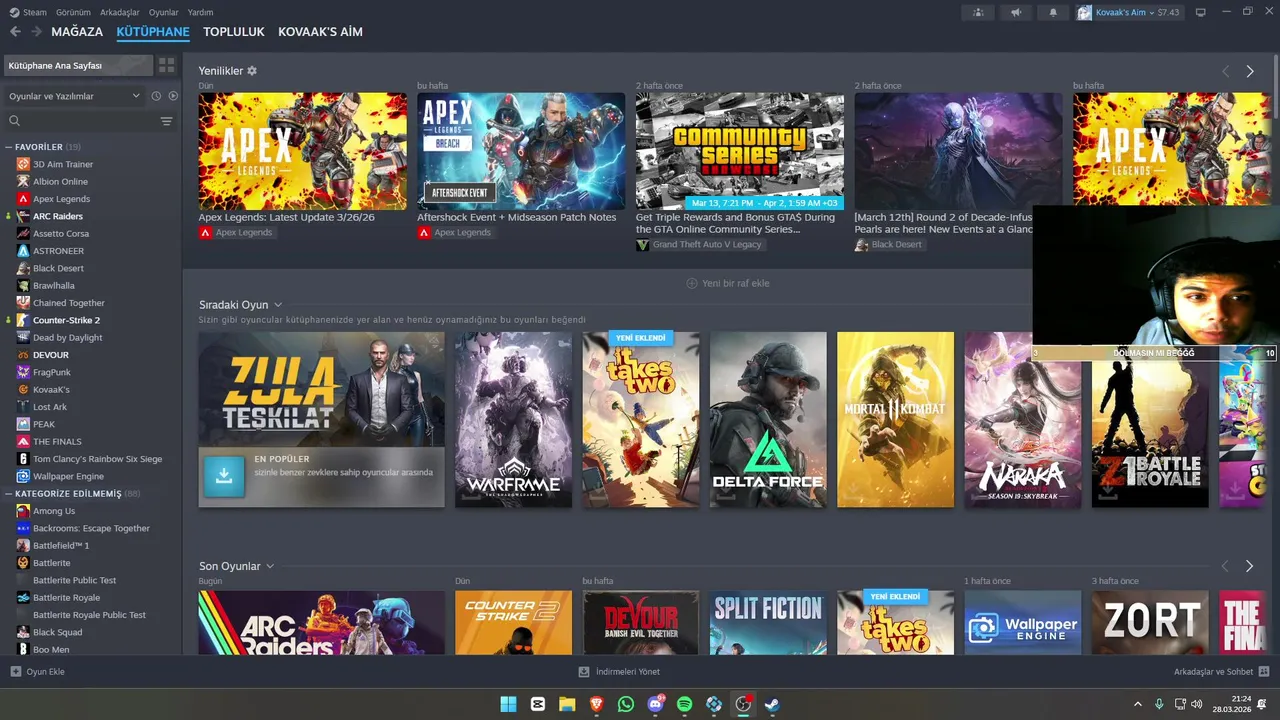Select ARC Raiders in the sidebar
Viewport: 1280px width, 720px height.
pyautogui.click(x=58, y=216)
